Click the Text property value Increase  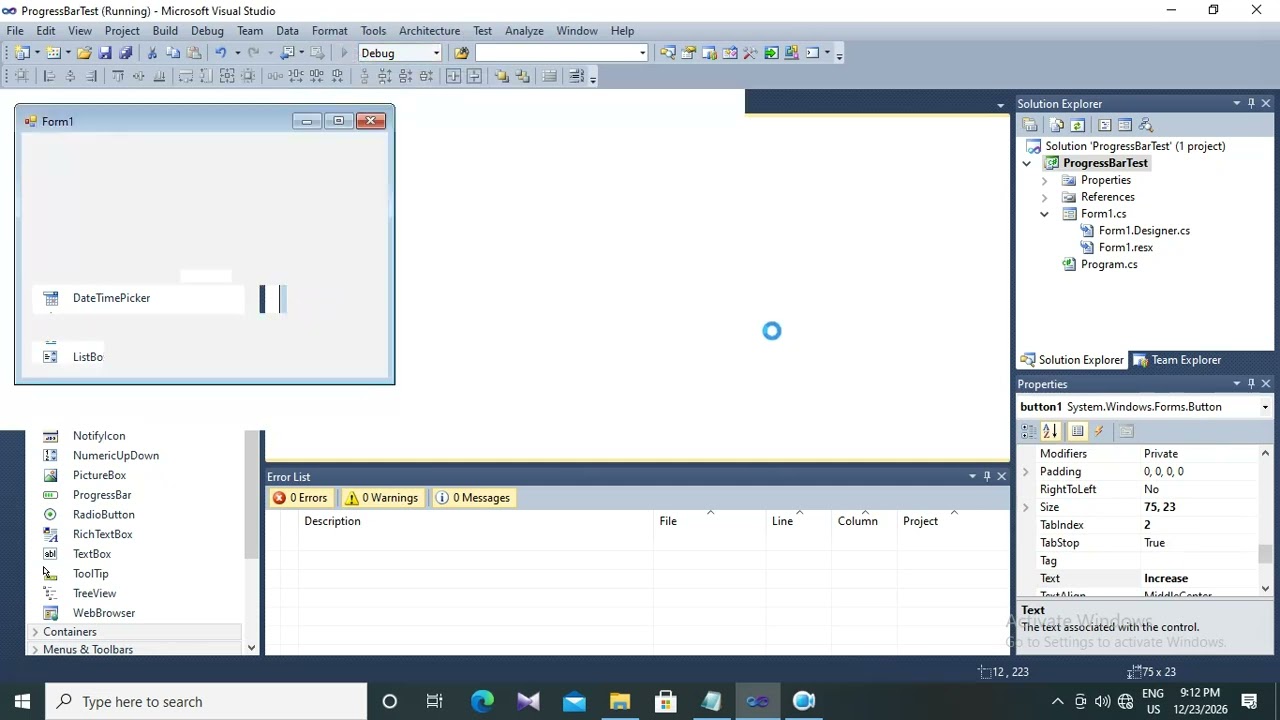coord(1166,579)
